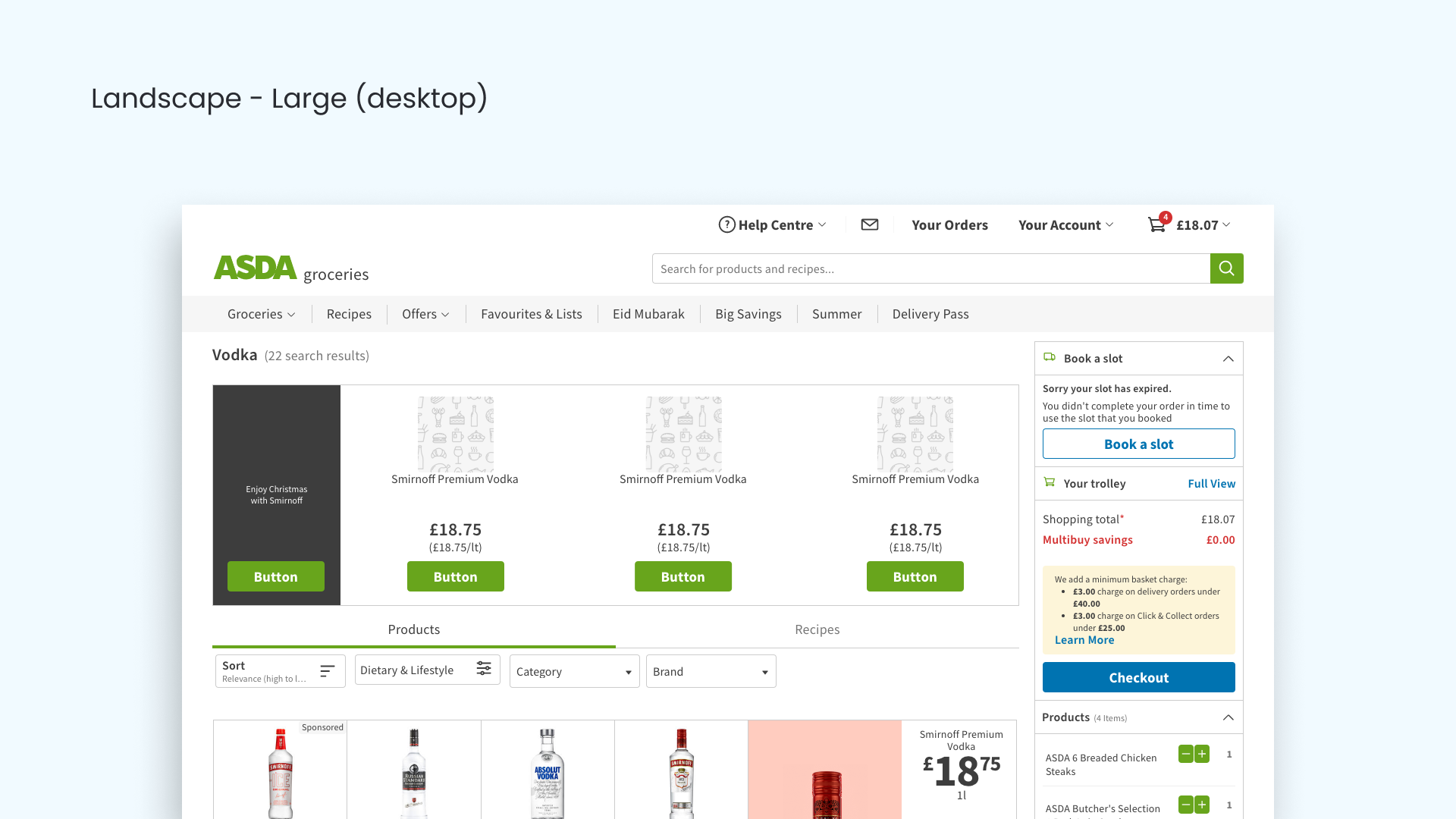Open Recipes in the navigation bar
Viewport: 1456px width, 819px height.
[349, 314]
